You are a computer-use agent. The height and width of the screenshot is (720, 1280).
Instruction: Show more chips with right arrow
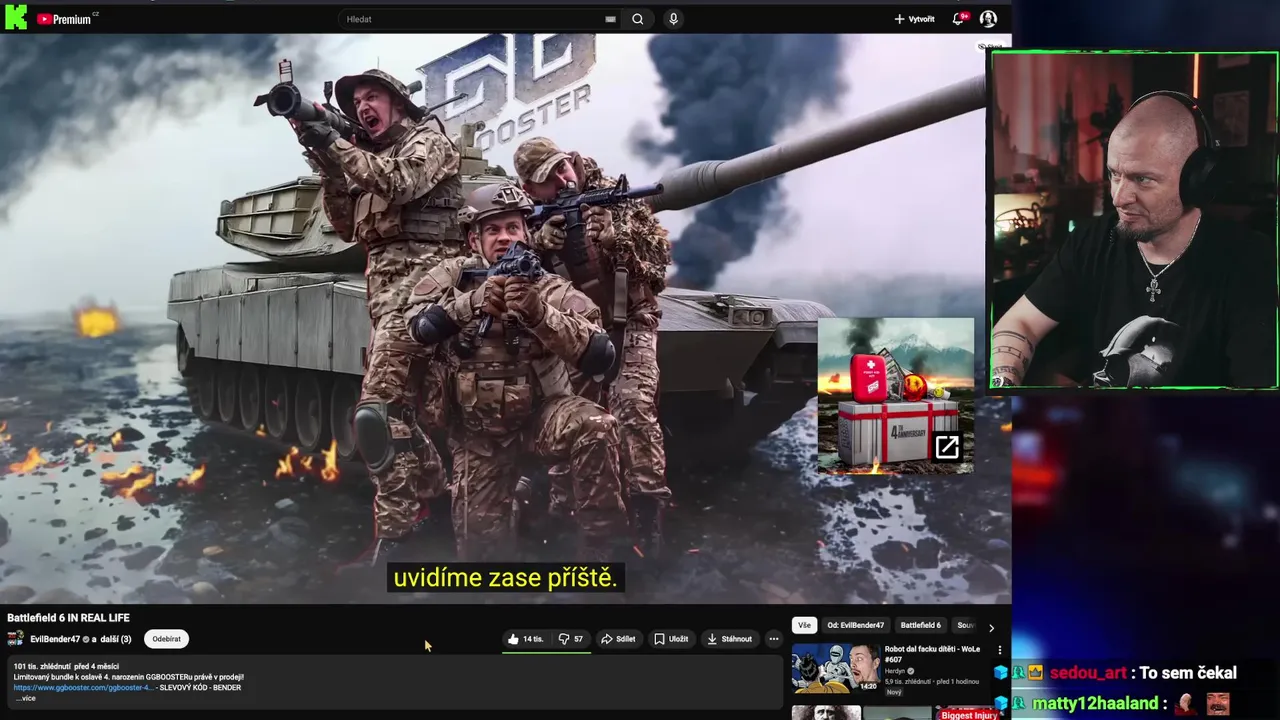pyautogui.click(x=991, y=627)
